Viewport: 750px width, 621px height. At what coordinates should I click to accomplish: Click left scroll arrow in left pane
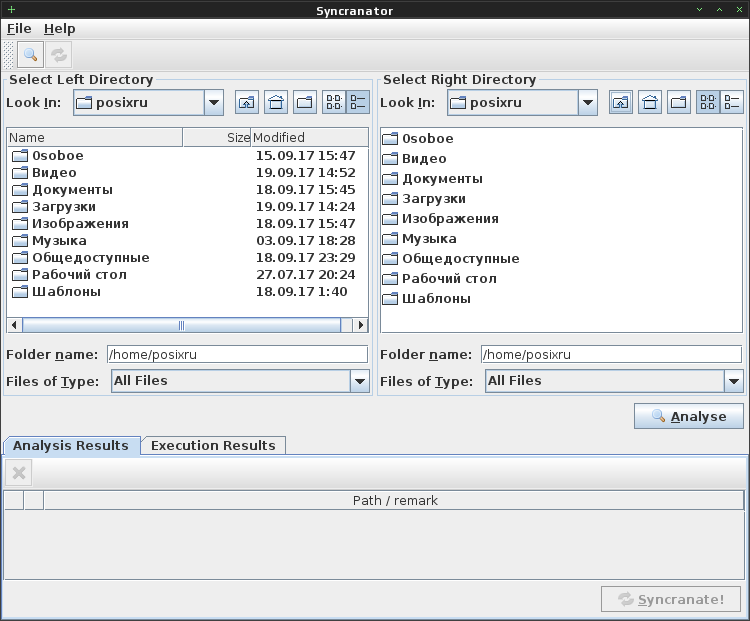14,325
